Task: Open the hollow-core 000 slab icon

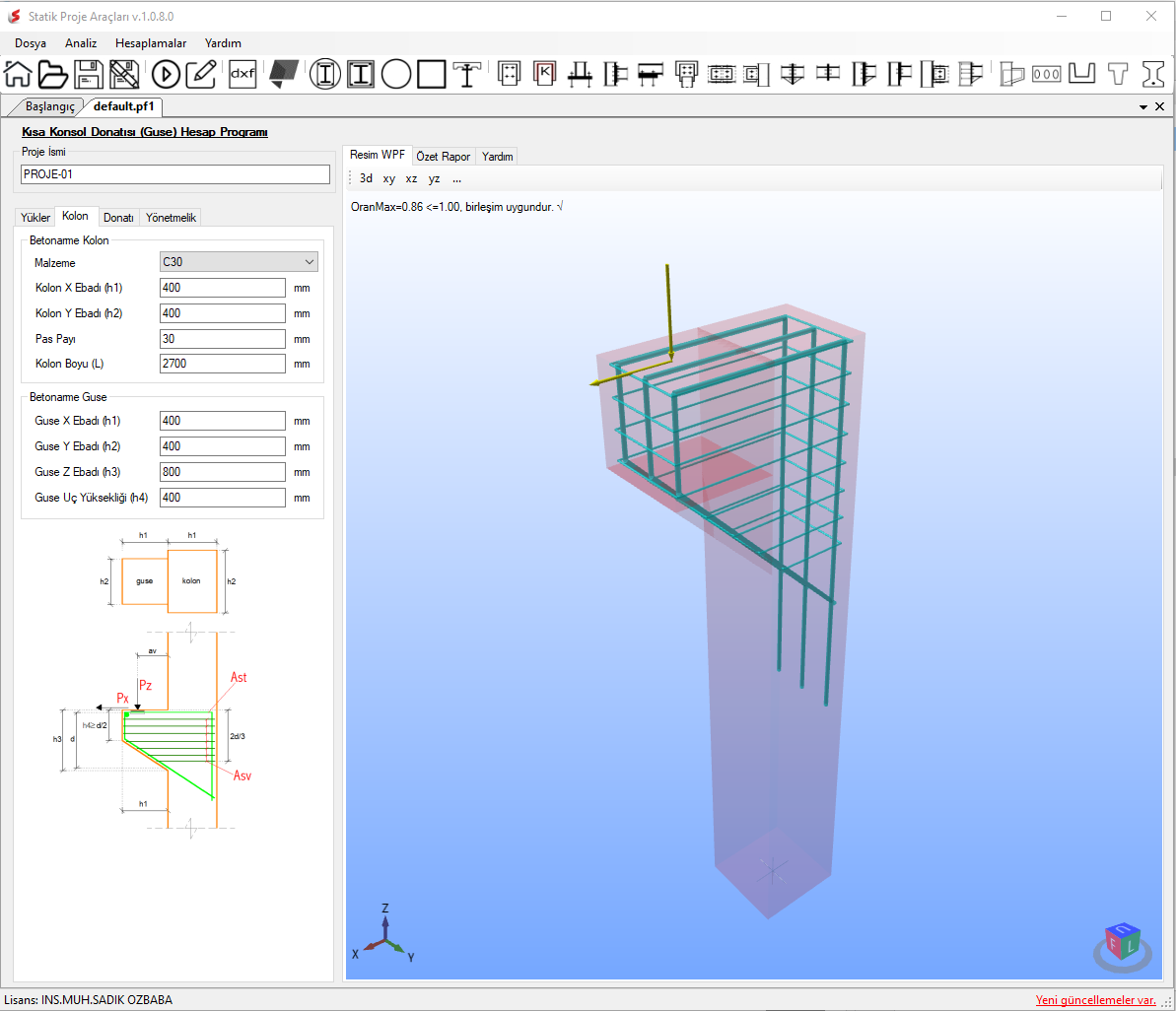Action: [x=1046, y=74]
